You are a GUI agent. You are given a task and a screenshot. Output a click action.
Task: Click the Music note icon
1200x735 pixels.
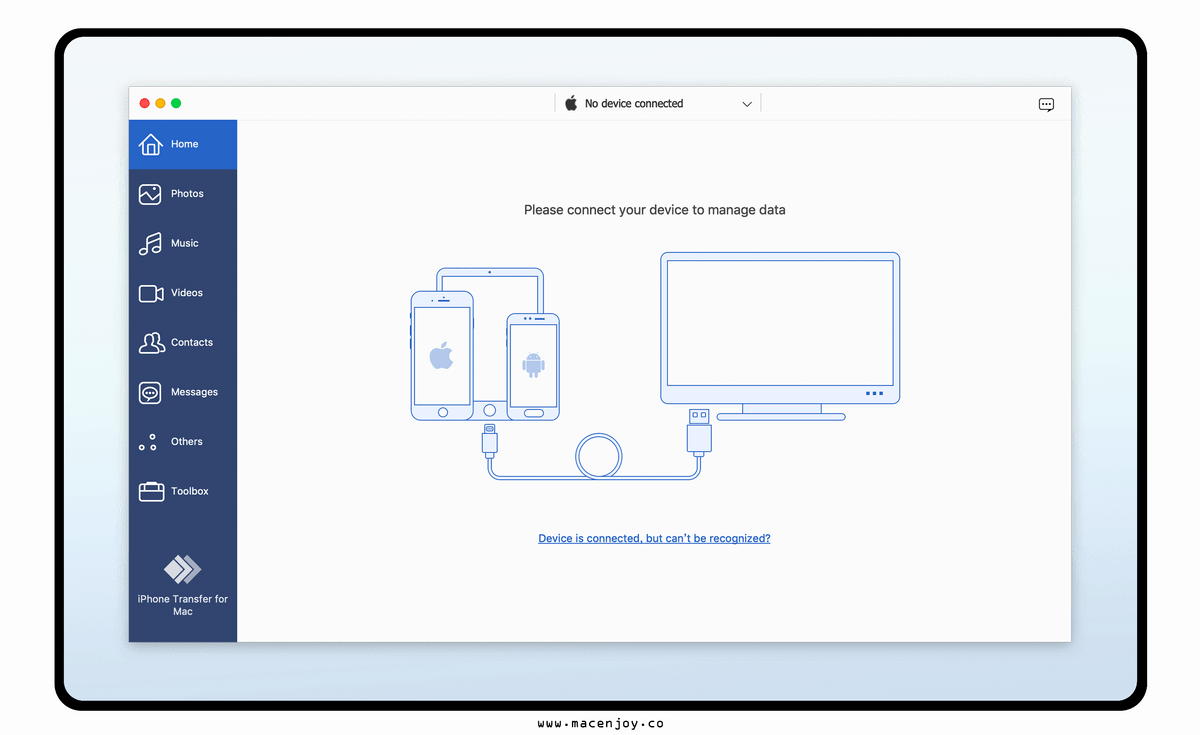click(x=150, y=243)
